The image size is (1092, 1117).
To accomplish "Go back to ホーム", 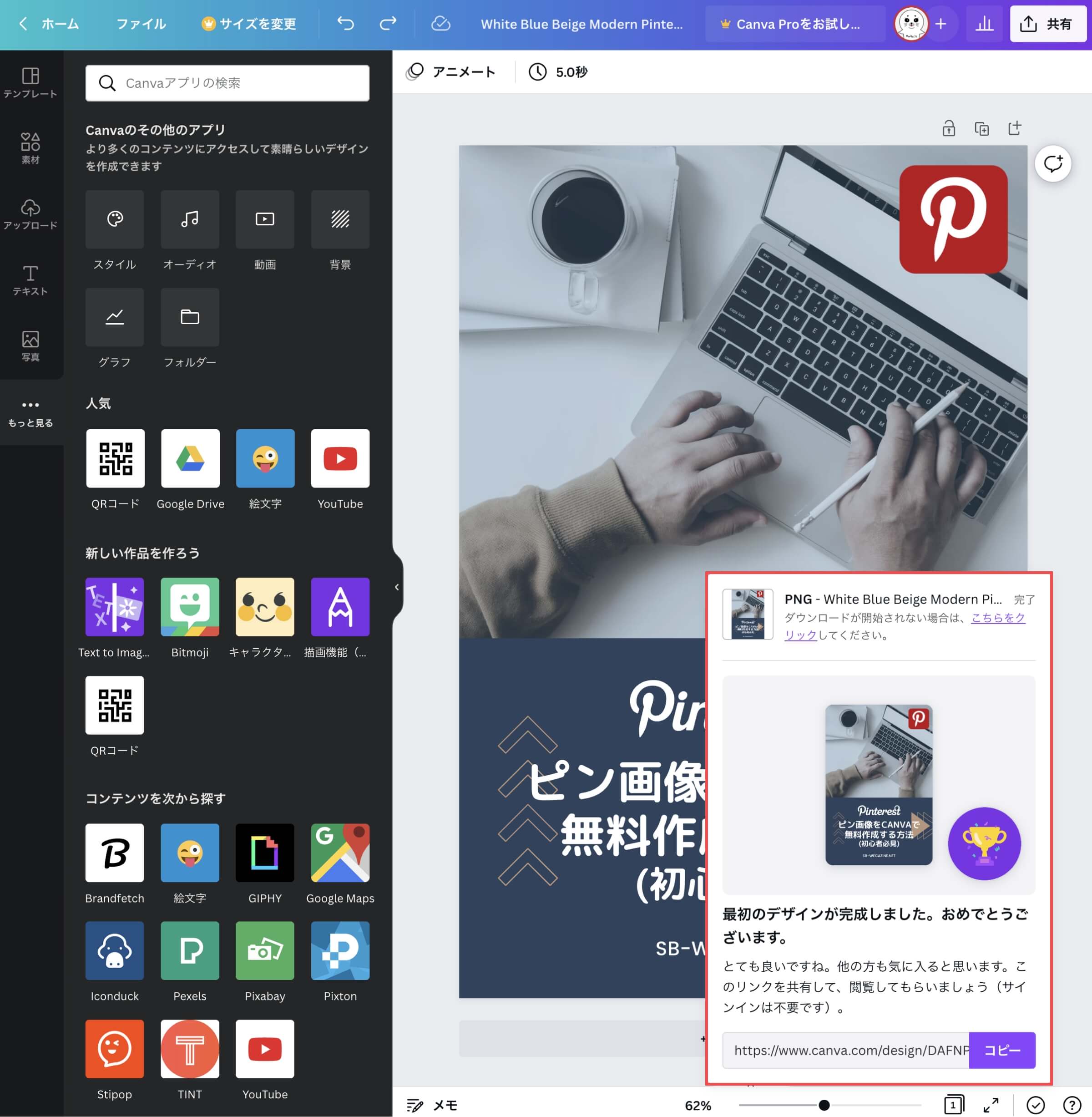I will tap(49, 24).
